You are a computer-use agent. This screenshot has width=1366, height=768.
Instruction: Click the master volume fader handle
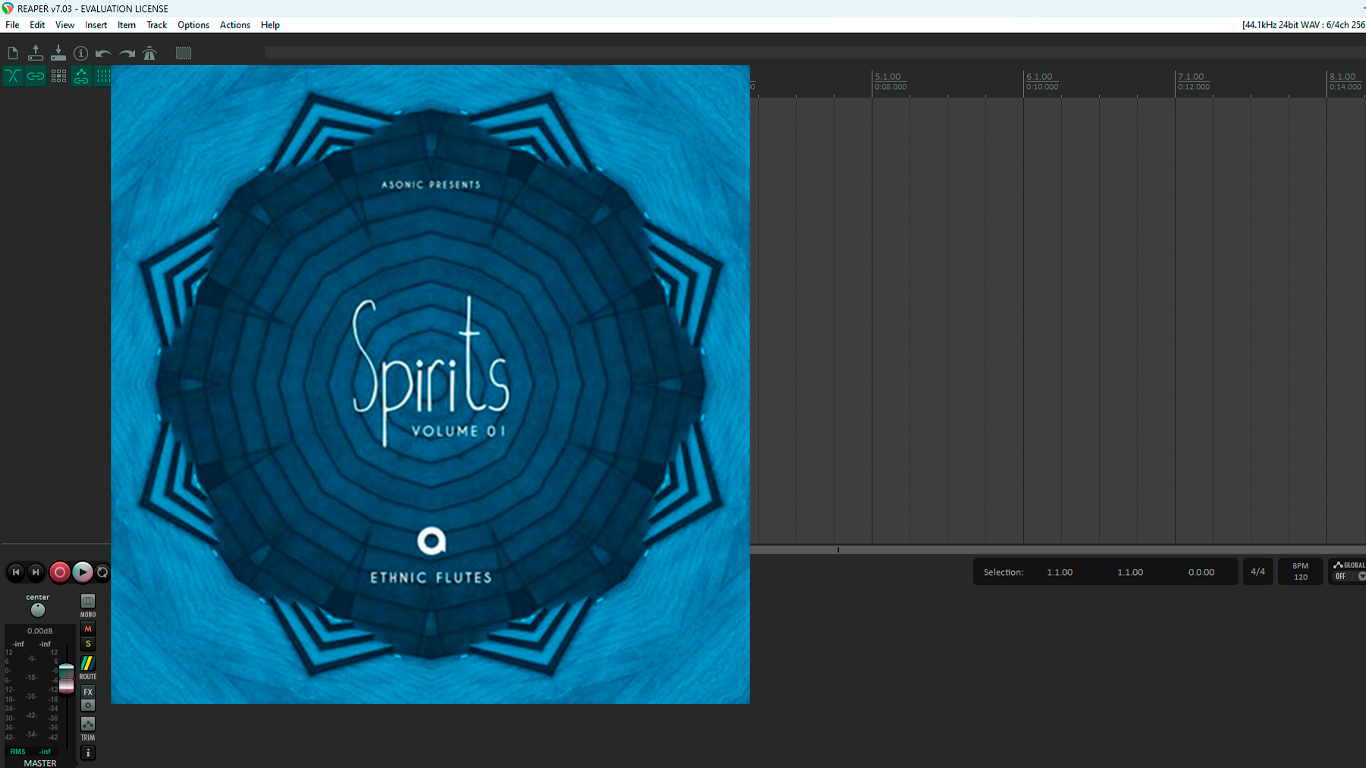66,678
